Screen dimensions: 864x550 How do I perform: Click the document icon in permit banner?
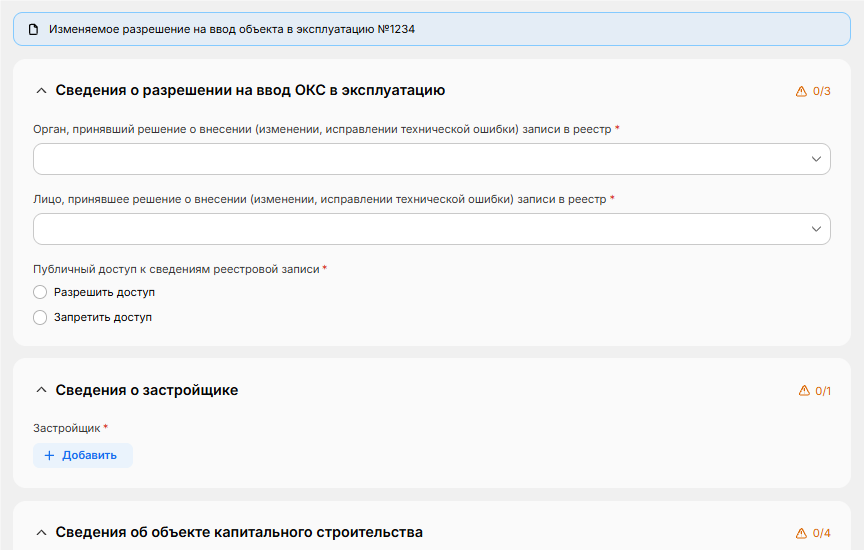[34, 29]
